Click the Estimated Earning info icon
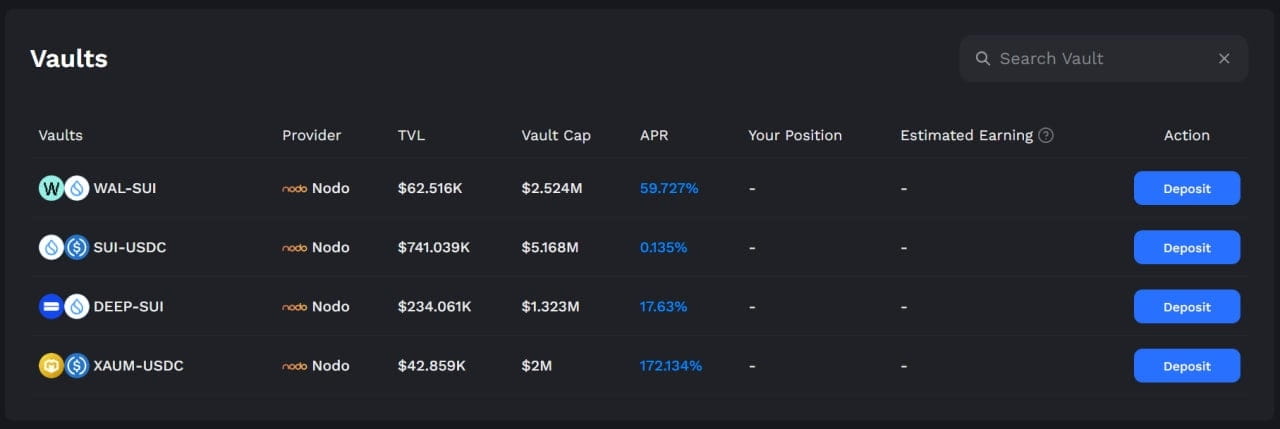Image resolution: width=1280 pixels, height=429 pixels. (x=1046, y=136)
